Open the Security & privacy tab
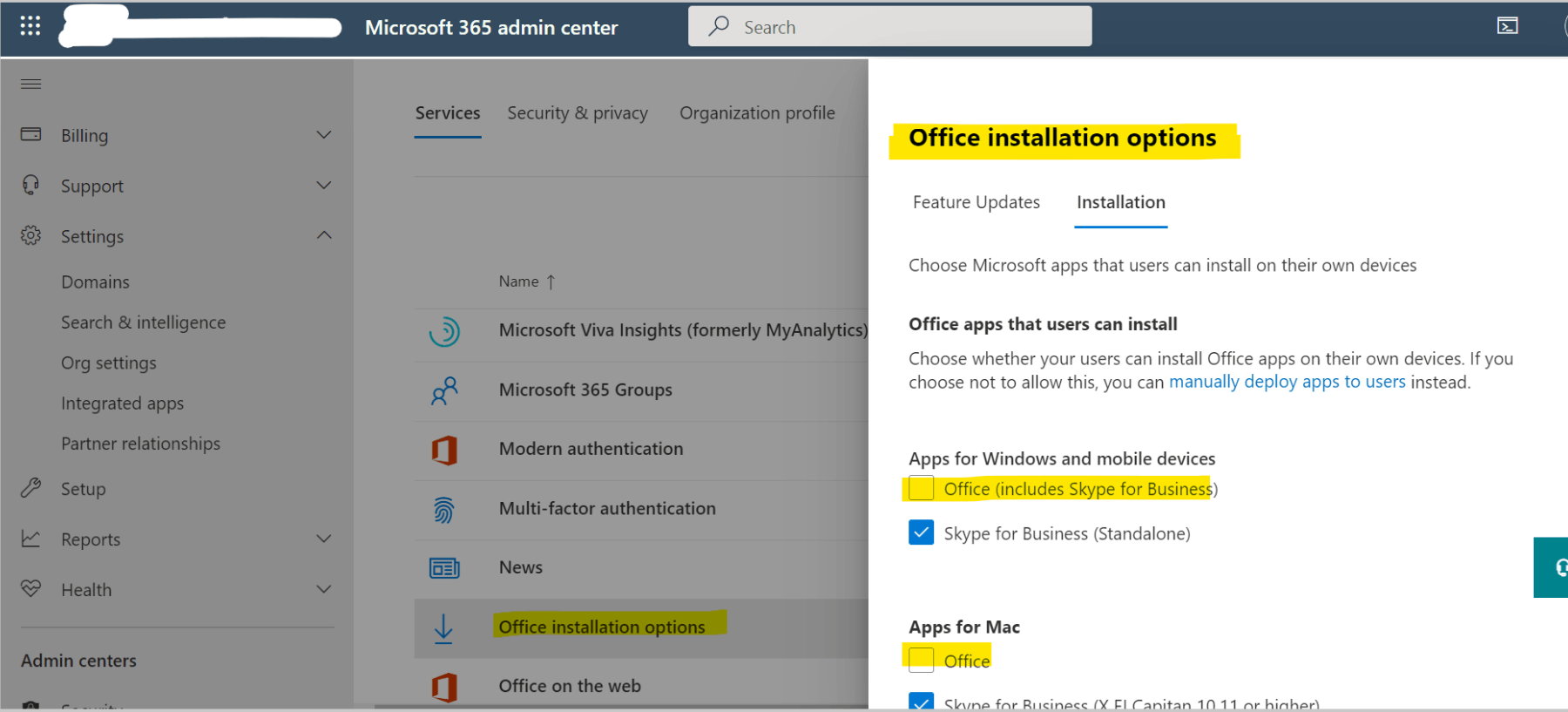The width and height of the screenshot is (1568, 712). [x=578, y=113]
